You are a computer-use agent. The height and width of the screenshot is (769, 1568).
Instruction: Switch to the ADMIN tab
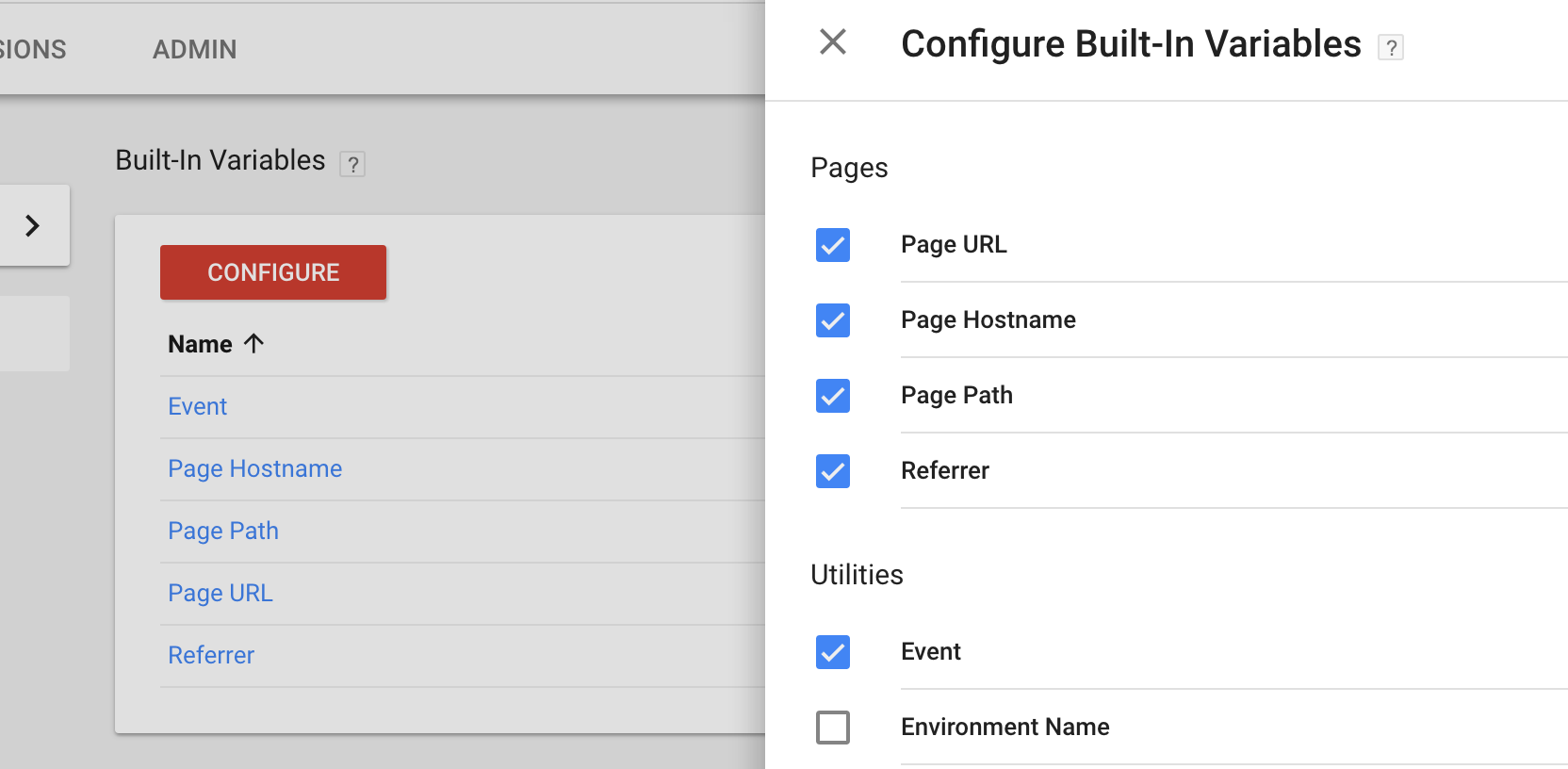pos(195,49)
